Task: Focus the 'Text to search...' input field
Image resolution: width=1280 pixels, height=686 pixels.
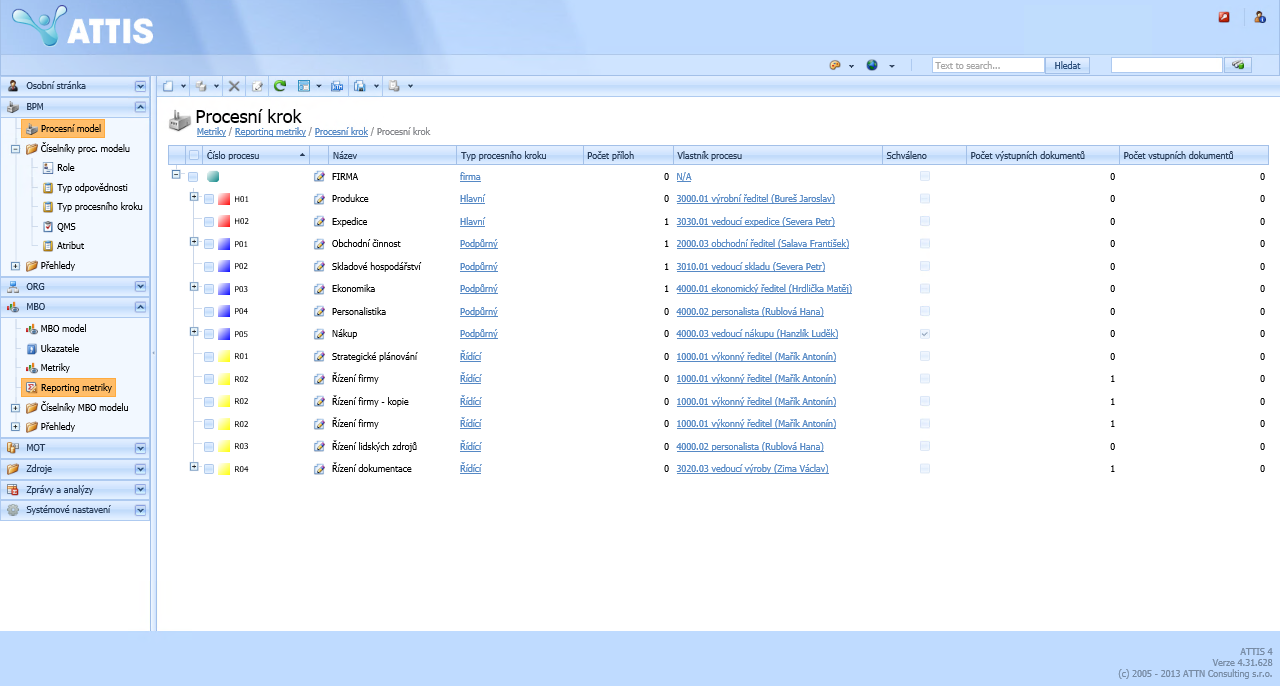Action: [x=988, y=65]
